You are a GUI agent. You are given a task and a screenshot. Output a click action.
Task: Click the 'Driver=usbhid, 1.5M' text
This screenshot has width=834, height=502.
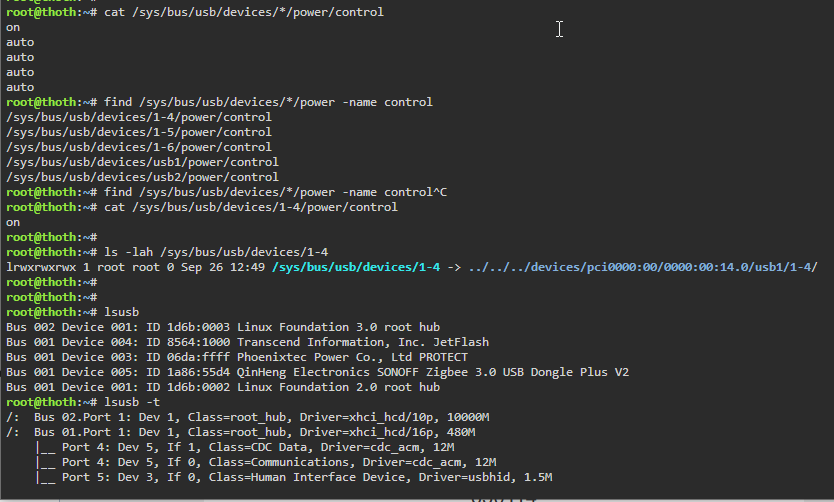(485, 477)
